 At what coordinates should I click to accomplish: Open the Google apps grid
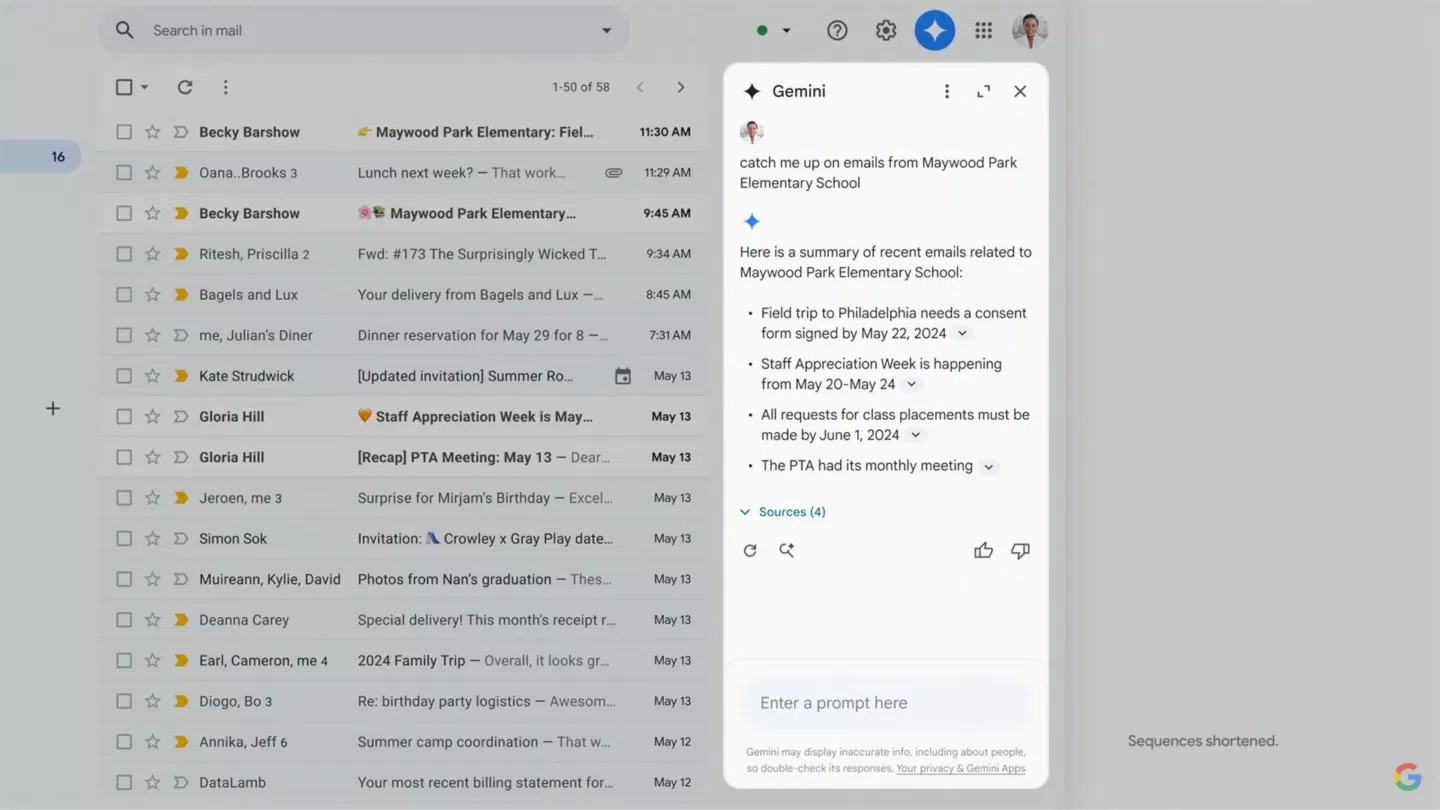point(983,30)
